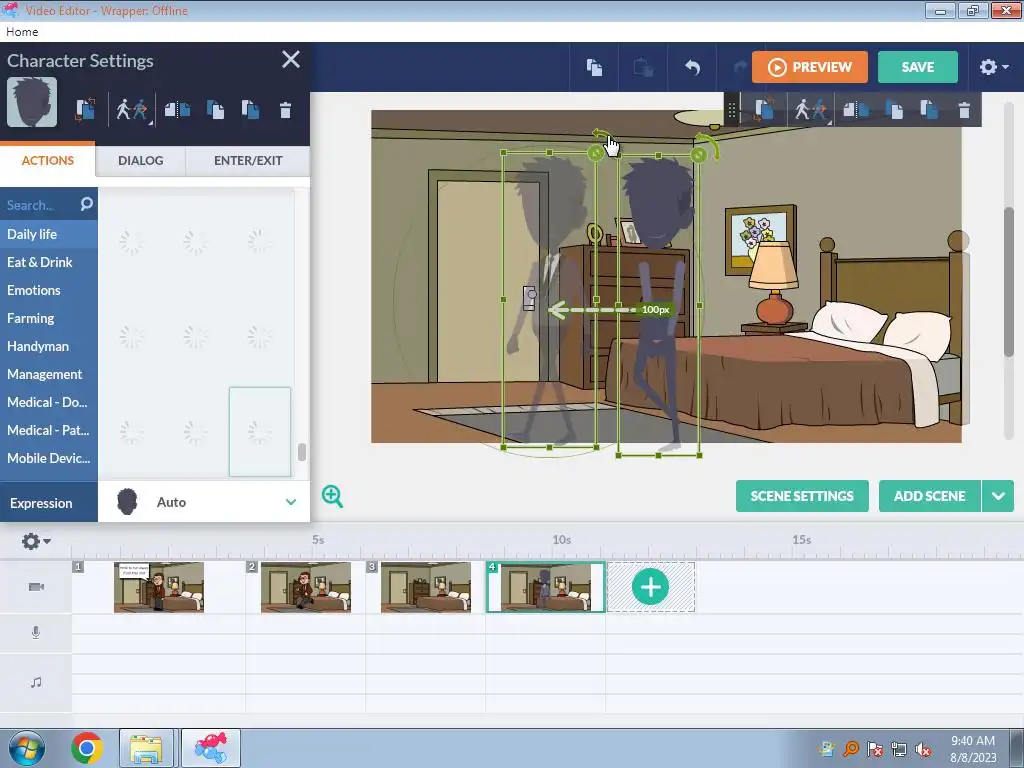1024x768 pixels.
Task: Close the Character Settings panel
Action: [x=291, y=59]
